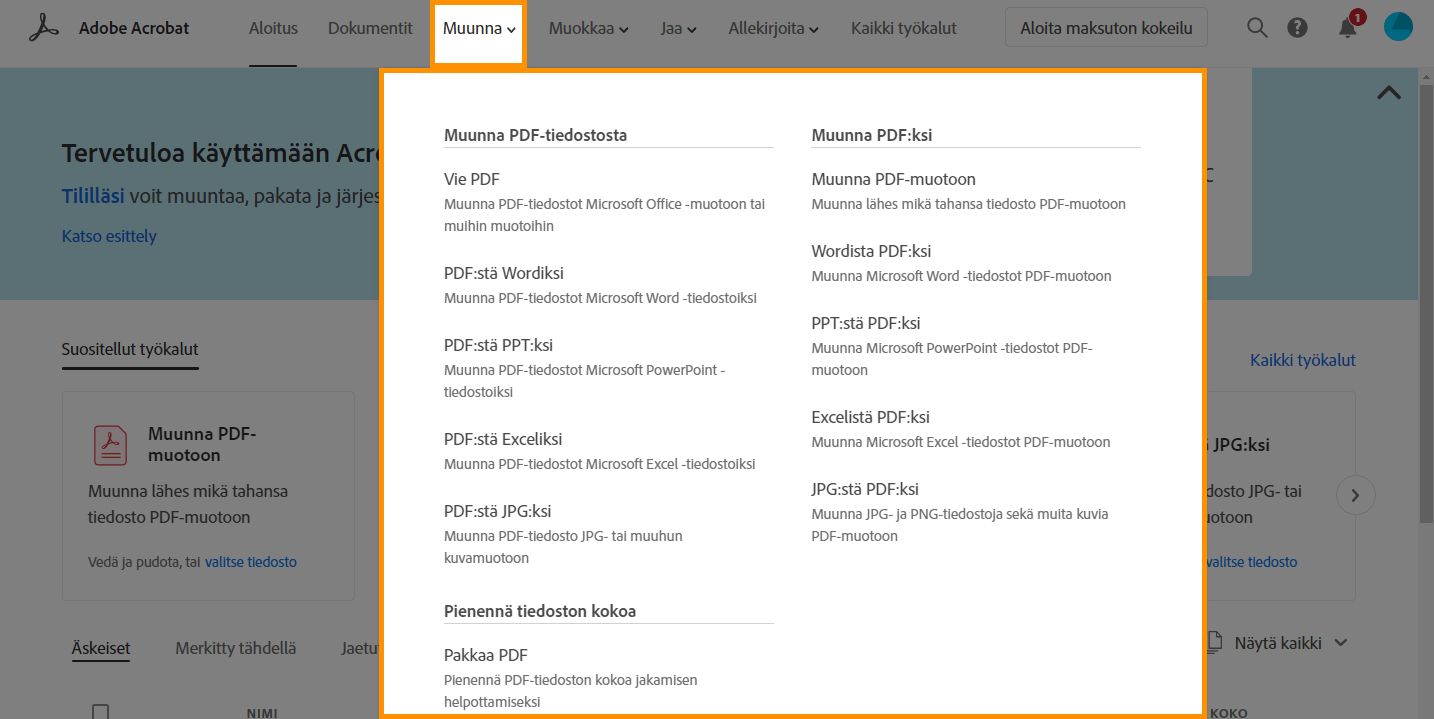
Task: Open the notifications bell icon
Action: point(1348,28)
